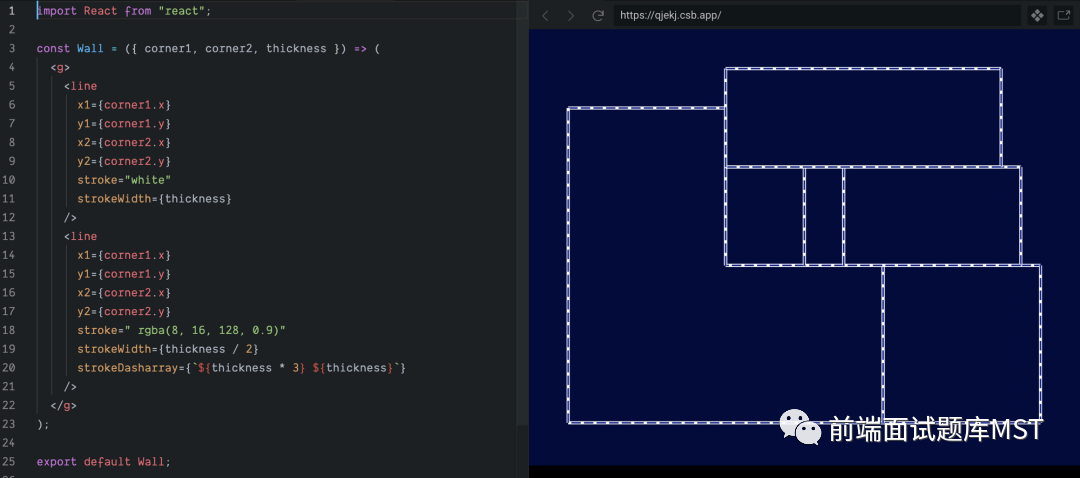Click the 'const Wall' declaration line
Viewport: 1080px width, 478px height.
(208, 49)
